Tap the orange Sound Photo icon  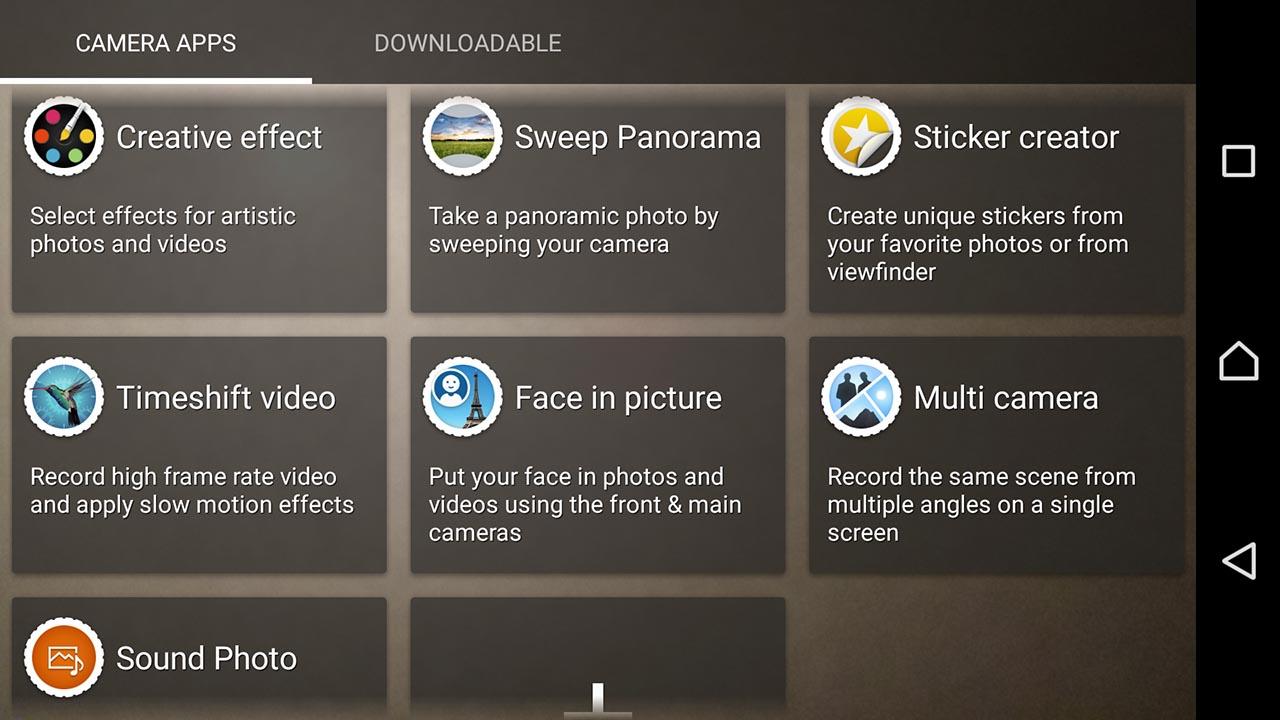pos(63,658)
